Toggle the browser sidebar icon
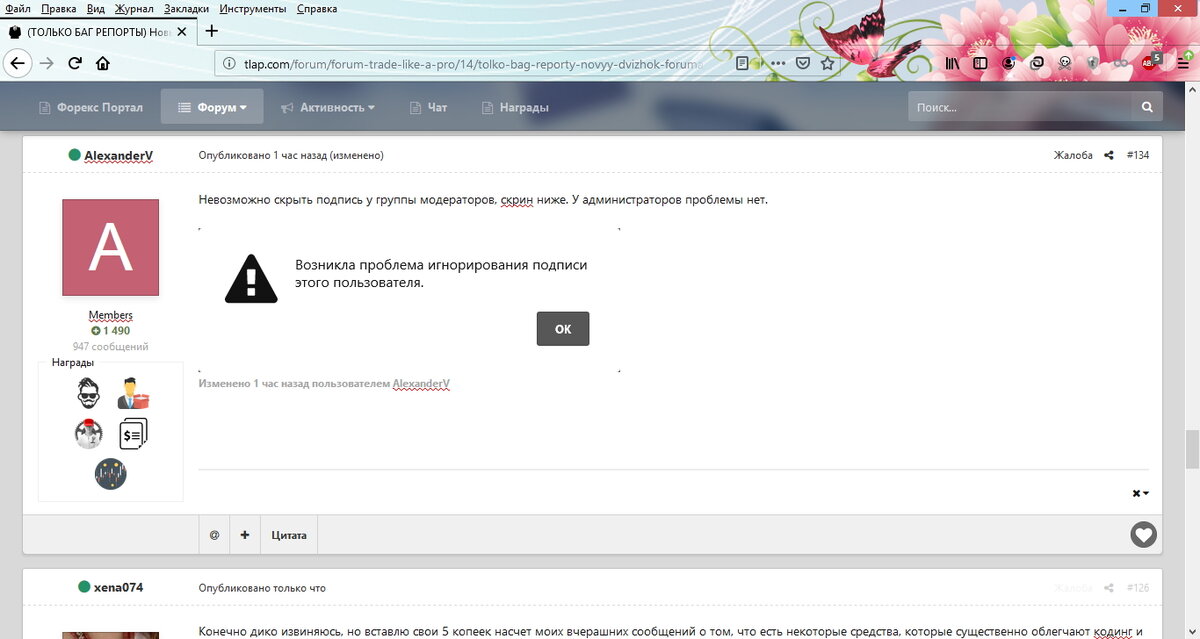 point(980,63)
